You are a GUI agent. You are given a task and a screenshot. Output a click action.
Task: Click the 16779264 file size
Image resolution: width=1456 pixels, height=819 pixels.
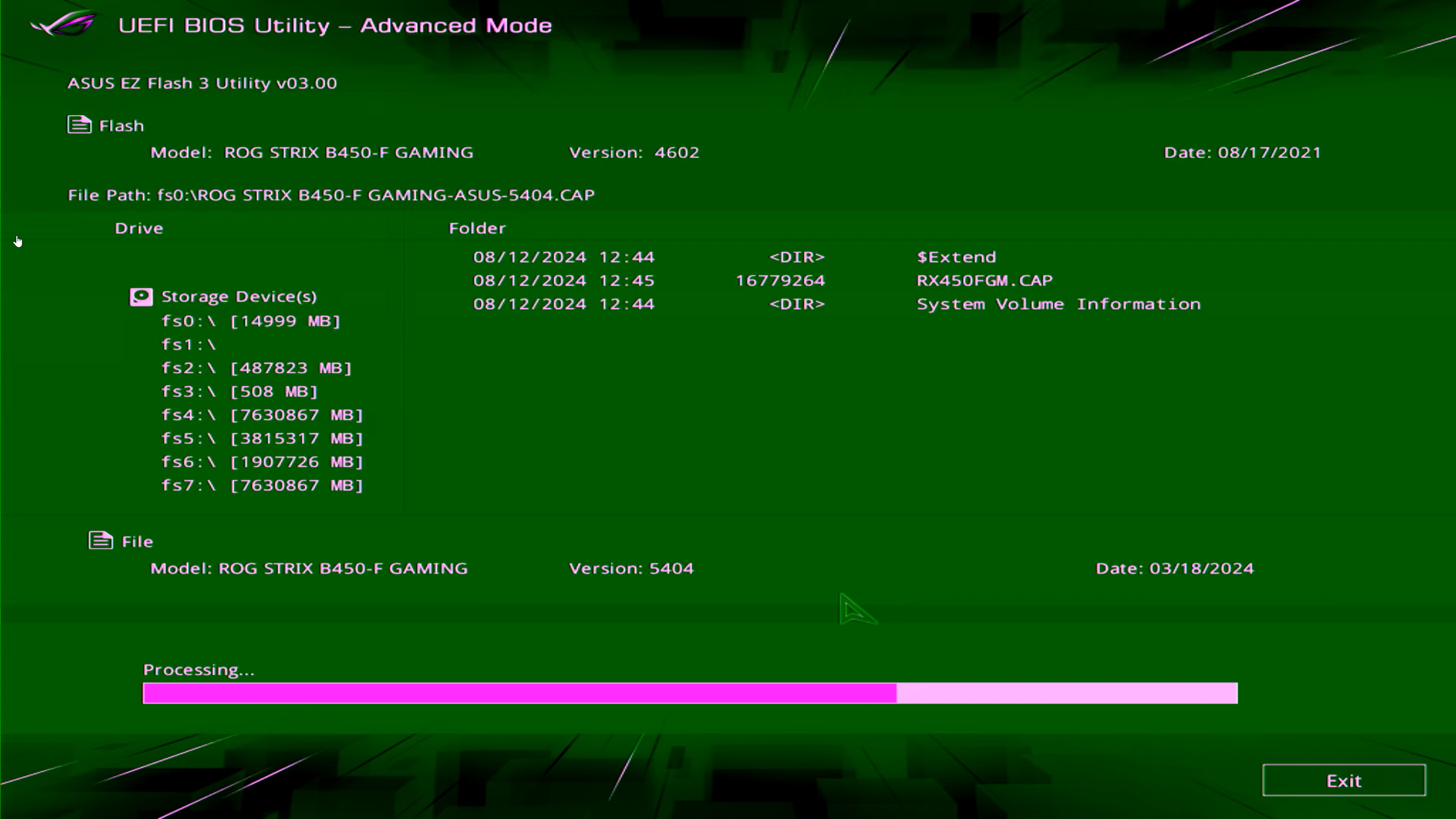(x=780, y=280)
